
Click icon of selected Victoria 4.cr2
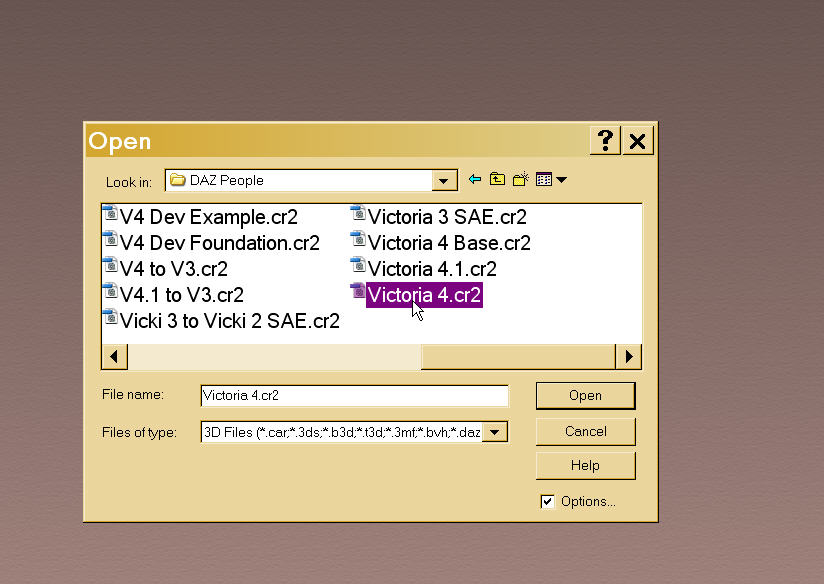358,292
